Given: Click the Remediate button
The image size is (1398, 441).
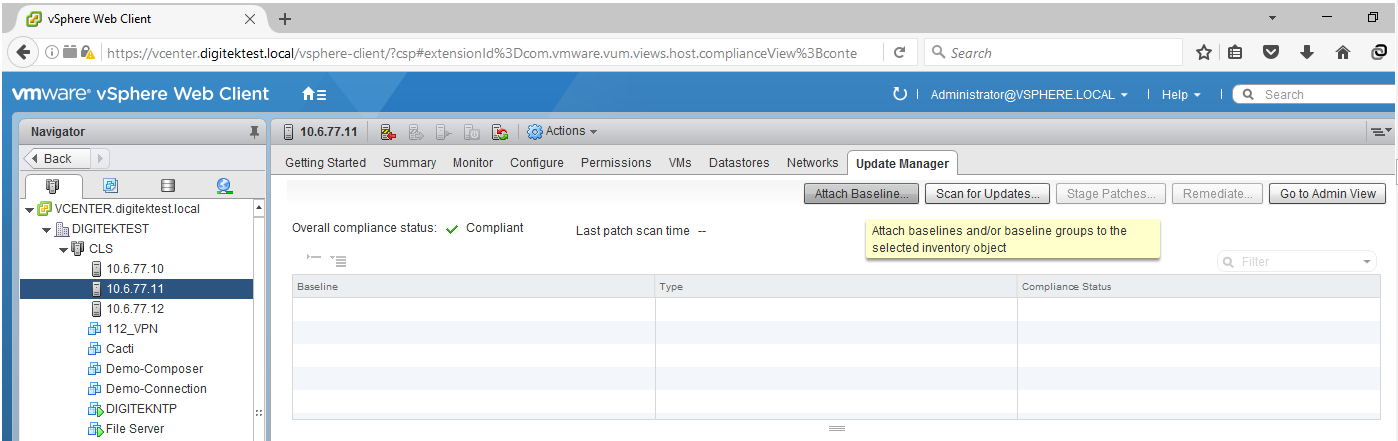Looking at the screenshot, I should coord(1217,194).
